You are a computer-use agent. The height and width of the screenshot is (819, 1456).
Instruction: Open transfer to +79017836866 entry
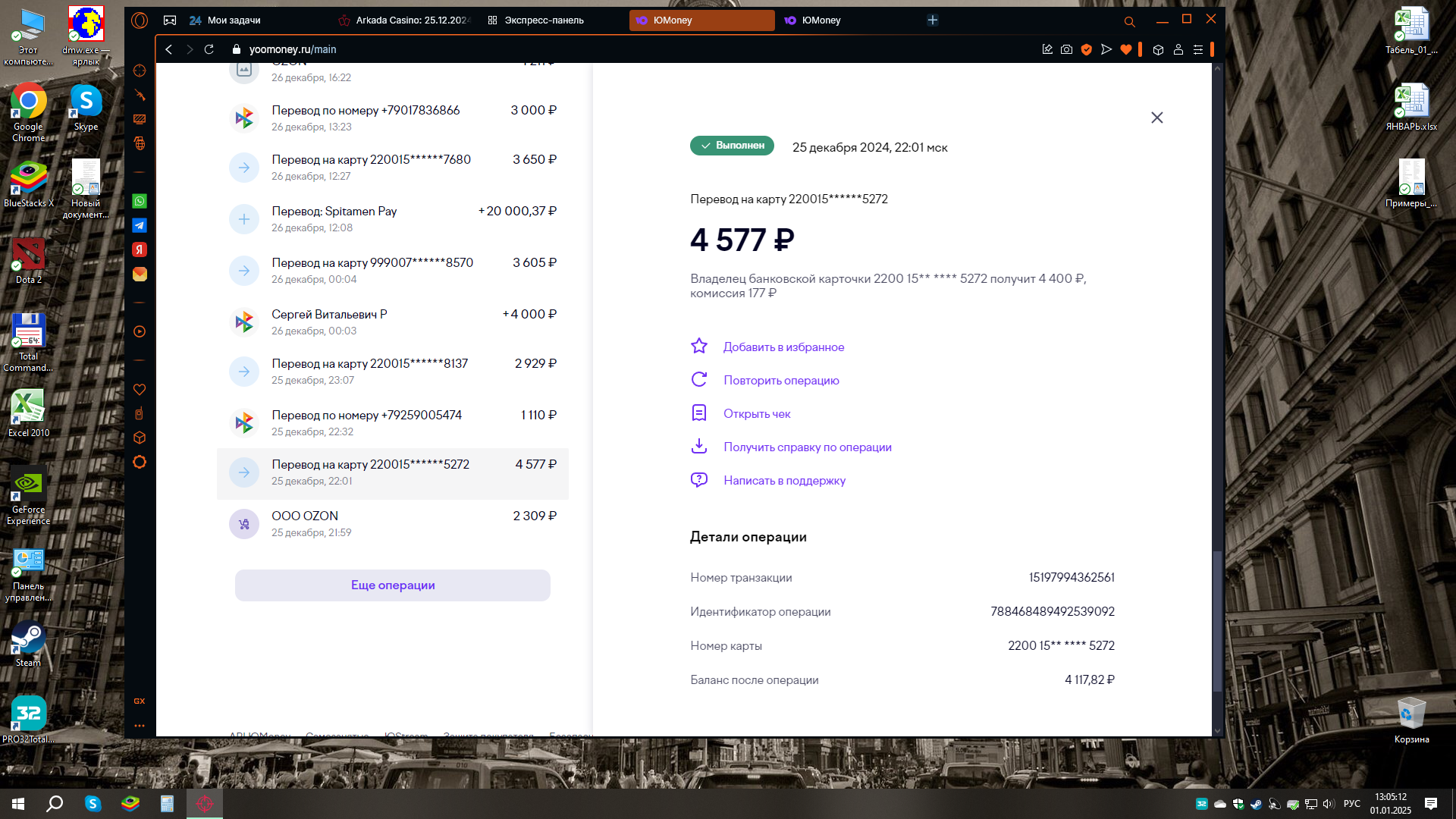[x=393, y=118]
